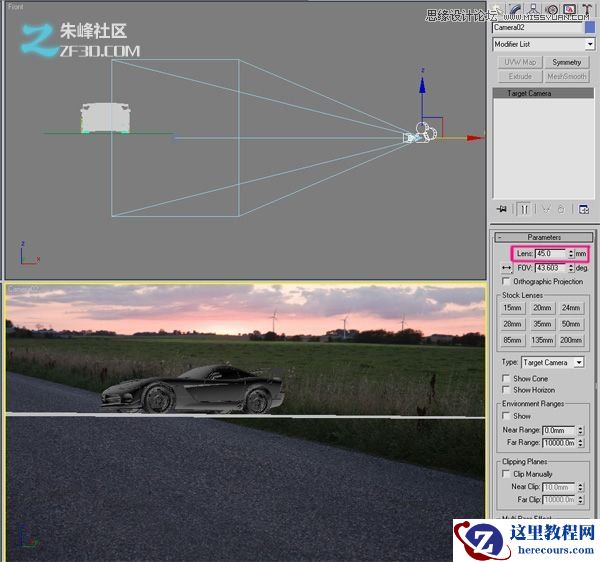Click the UVW Map modifier button

click(x=520, y=62)
